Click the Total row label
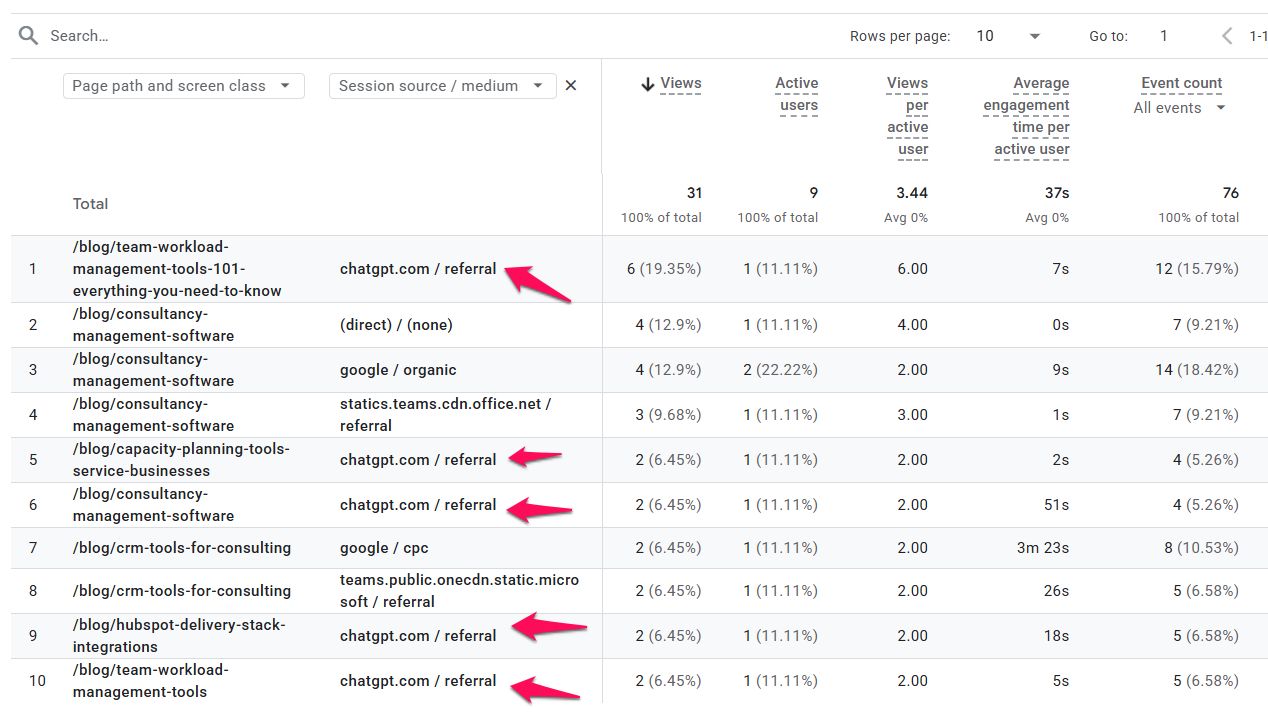 (x=90, y=204)
